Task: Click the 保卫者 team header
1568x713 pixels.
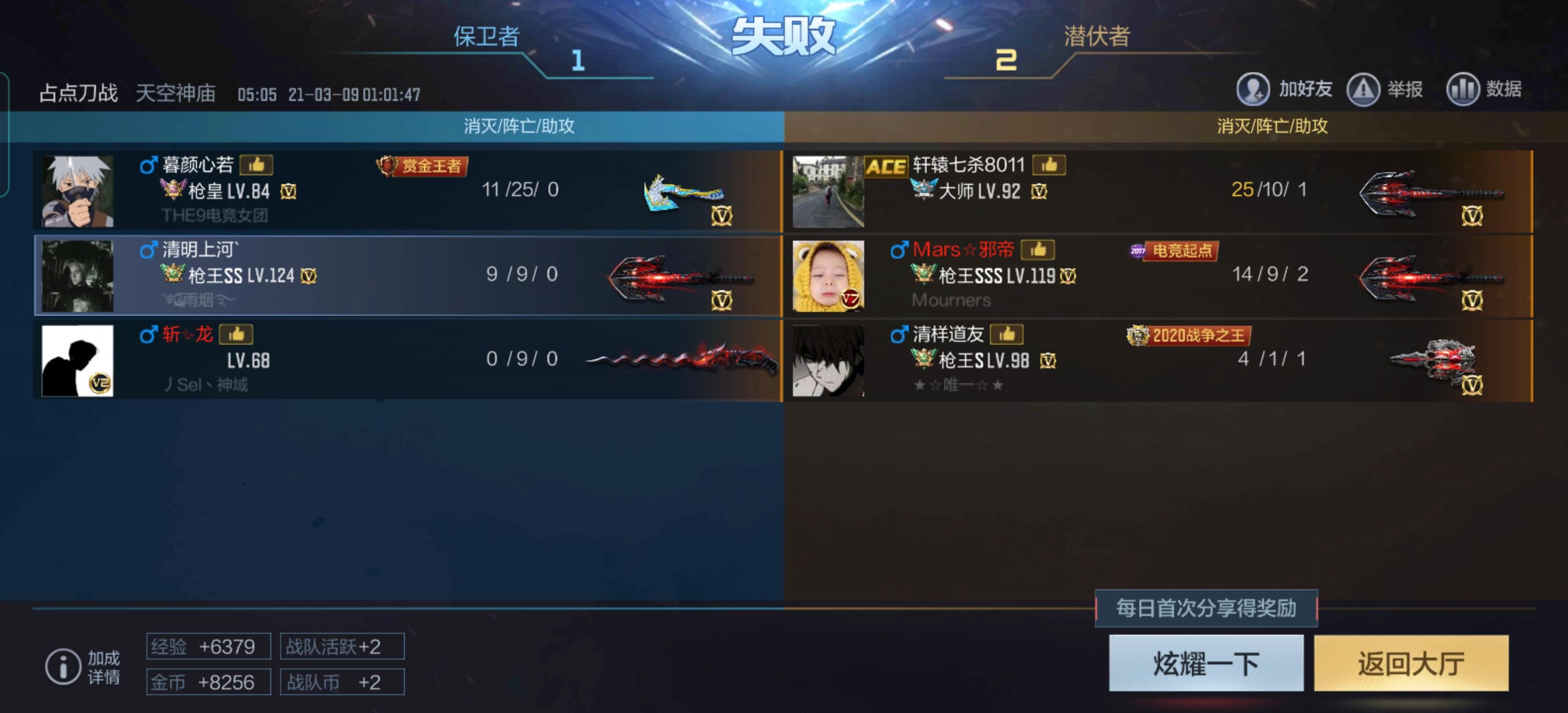Action: coord(487,37)
